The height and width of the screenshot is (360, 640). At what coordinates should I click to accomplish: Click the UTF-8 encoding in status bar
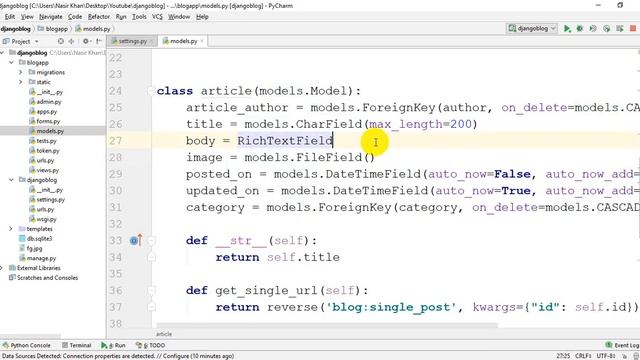(606, 356)
